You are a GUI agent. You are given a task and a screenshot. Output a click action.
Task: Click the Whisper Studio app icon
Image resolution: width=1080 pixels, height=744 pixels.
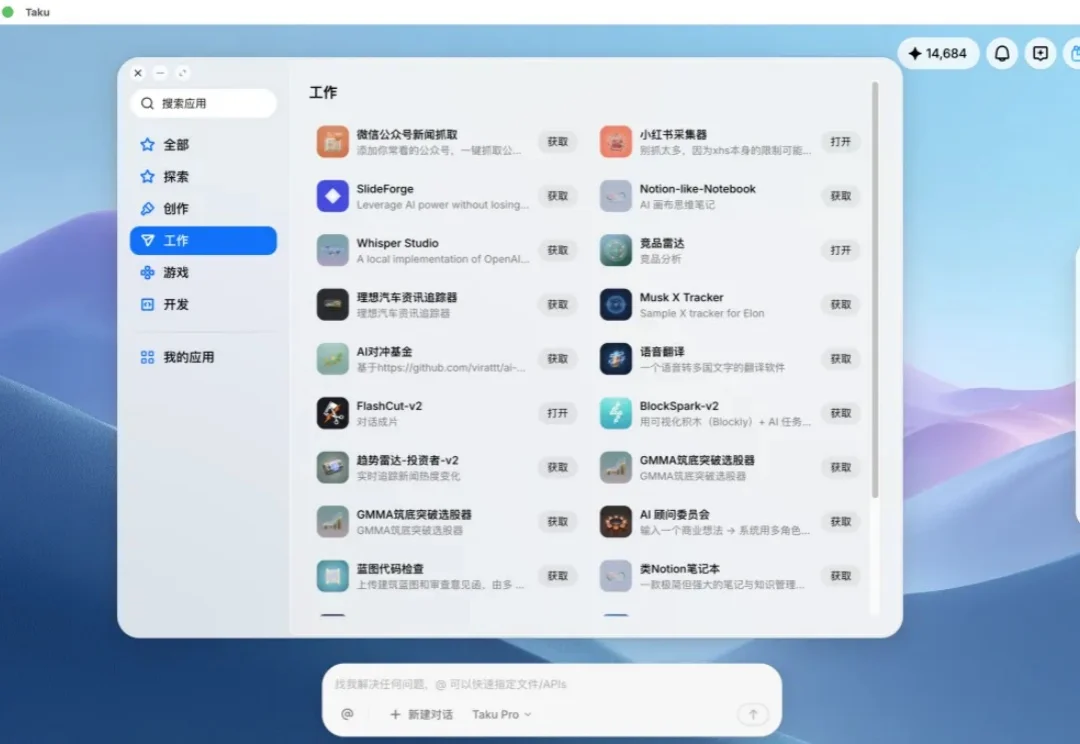click(332, 250)
